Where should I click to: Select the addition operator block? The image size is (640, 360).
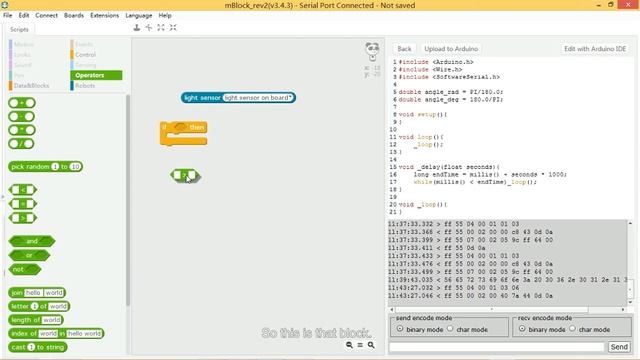pyautogui.click(x=22, y=103)
